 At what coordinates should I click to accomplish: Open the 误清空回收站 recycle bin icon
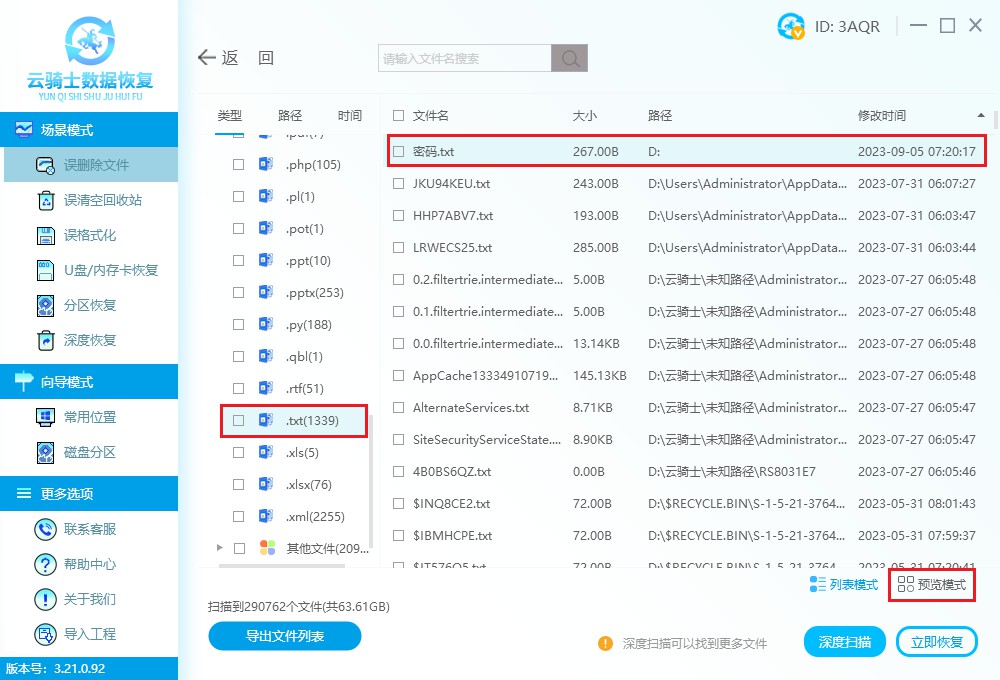click(46, 200)
